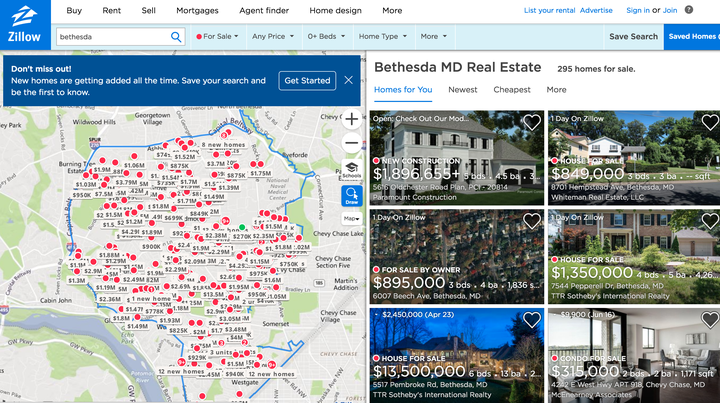Show Schools on the map
The height and width of the screenshot is (403, 720).
pos(352,170)
